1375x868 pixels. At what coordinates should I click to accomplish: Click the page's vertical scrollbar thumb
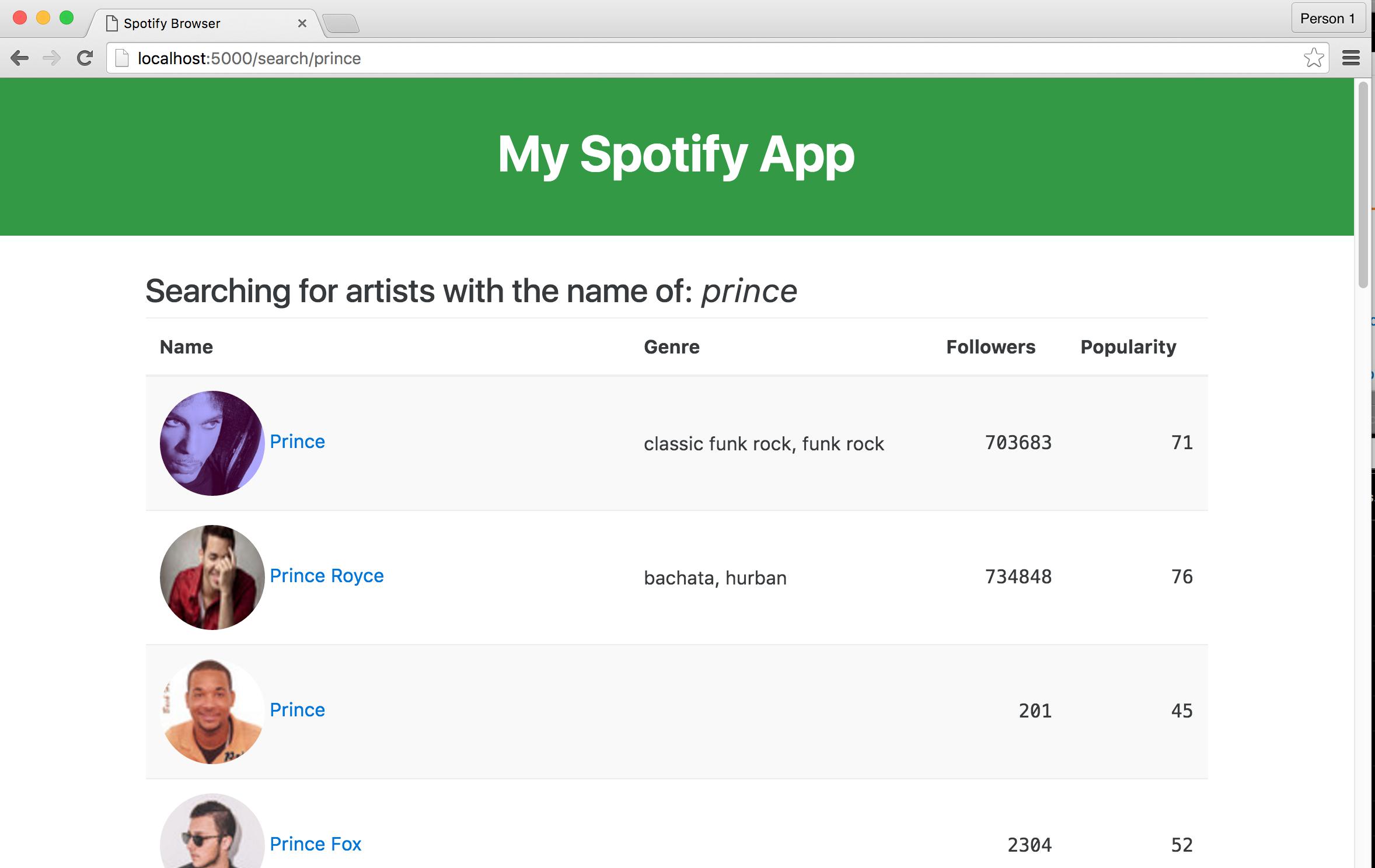coord(1363,185)
